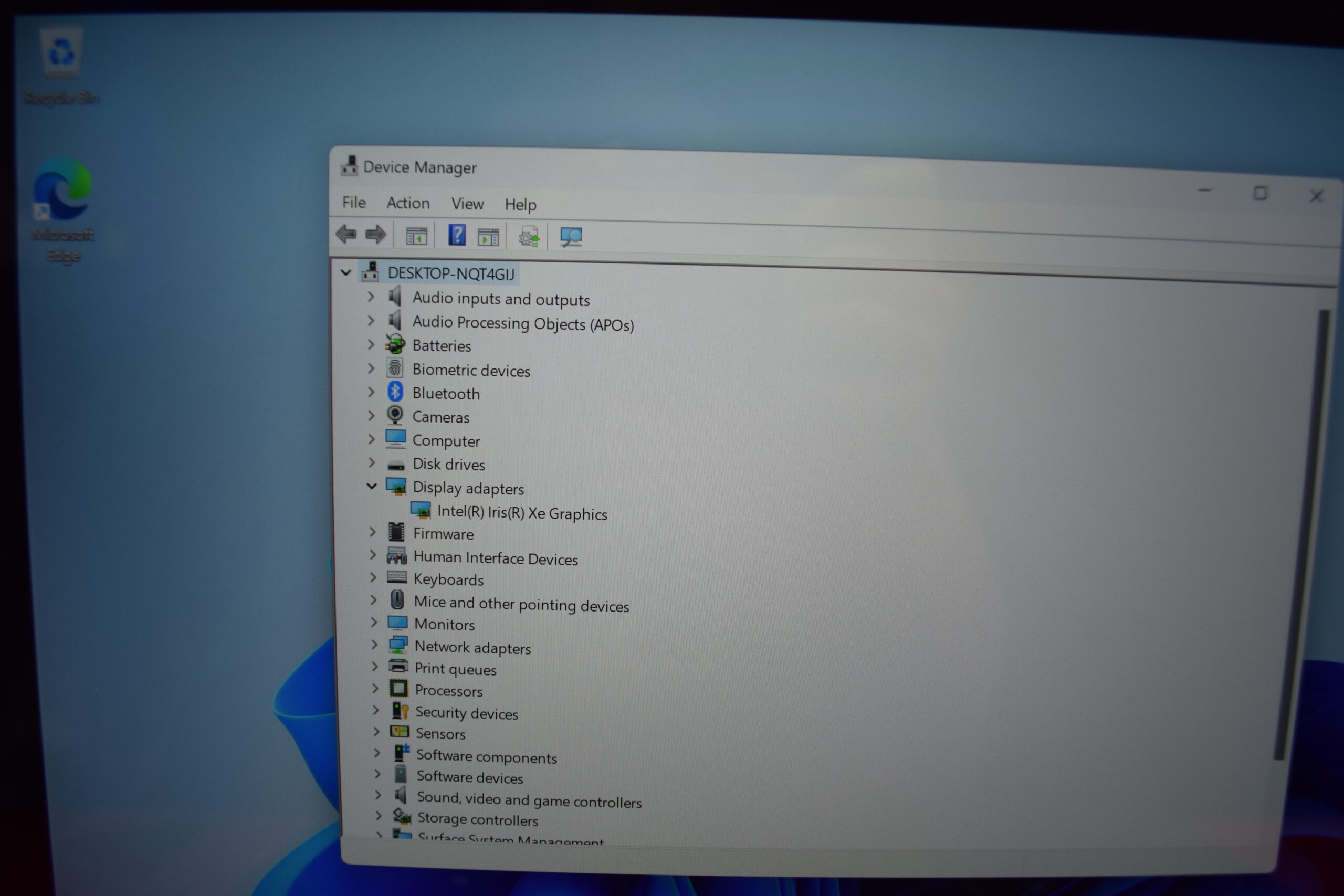Viewport: 1344px width, 896px height.
Task: Open the File menu
Action: pyautogui.click(x=354, y=202)
